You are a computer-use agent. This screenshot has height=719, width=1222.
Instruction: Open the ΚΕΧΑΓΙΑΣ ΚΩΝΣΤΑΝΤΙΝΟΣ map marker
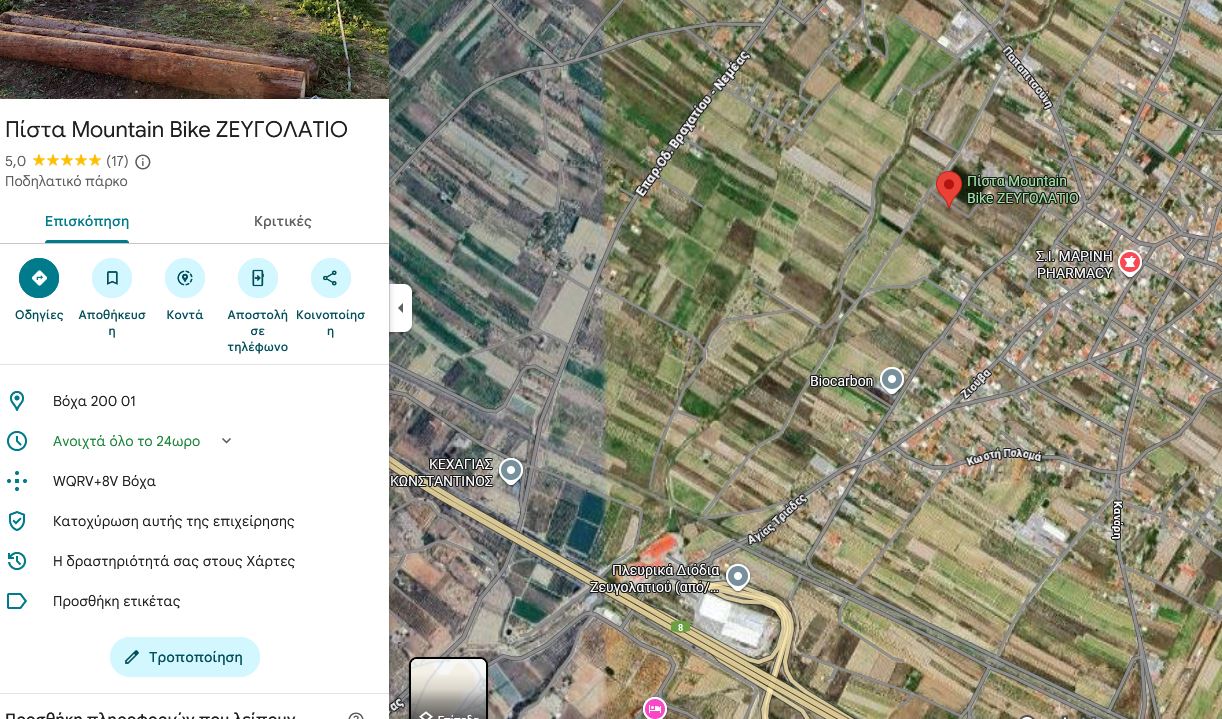511,470
